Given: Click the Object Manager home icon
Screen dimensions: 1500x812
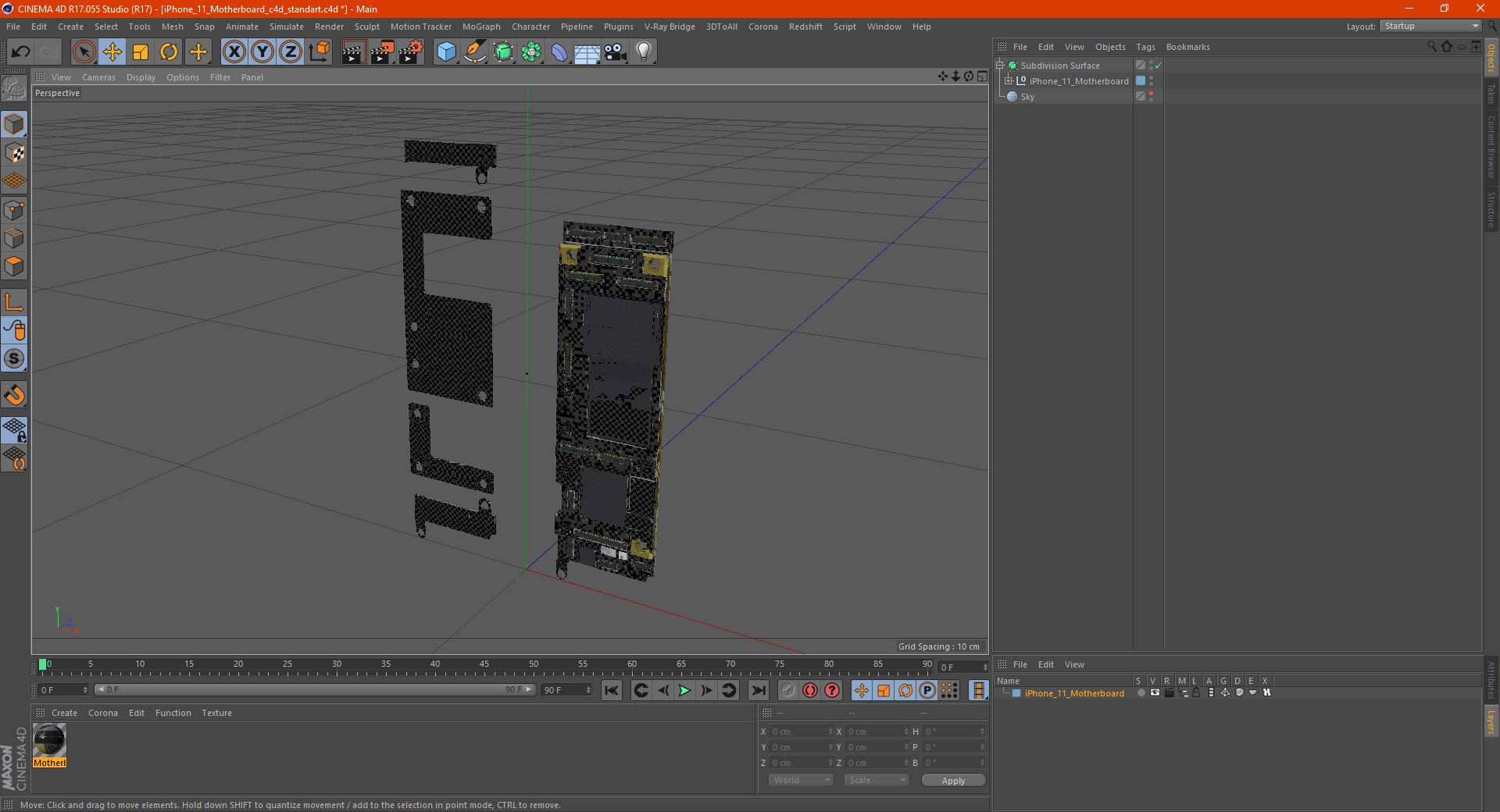Looking at the screenshot, I should click(1447, 47).
